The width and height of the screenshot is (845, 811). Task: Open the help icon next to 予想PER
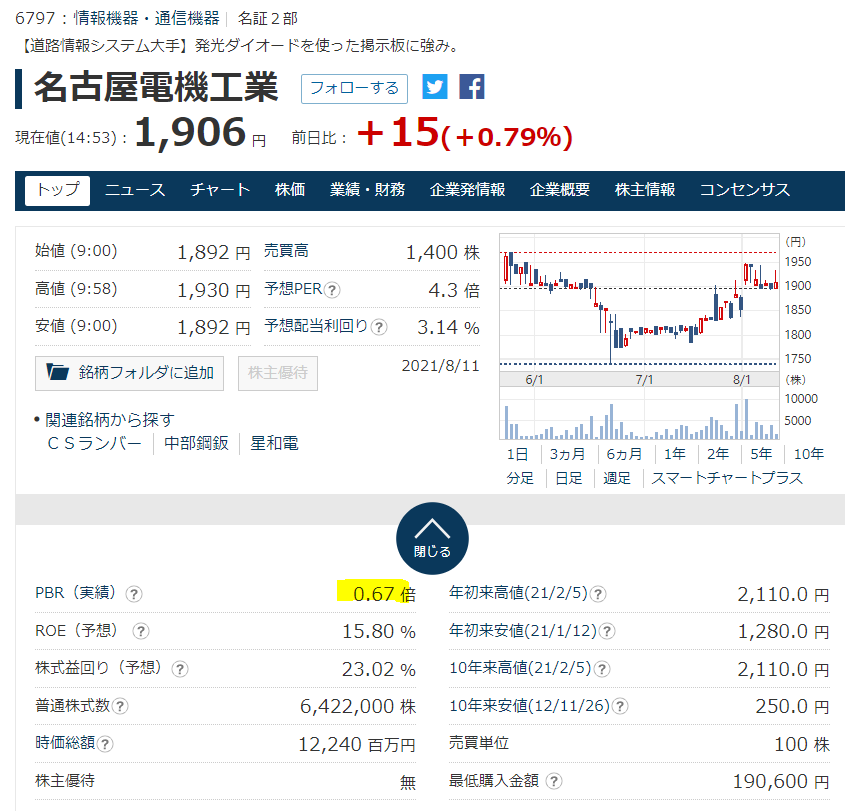tap(333, 290)
